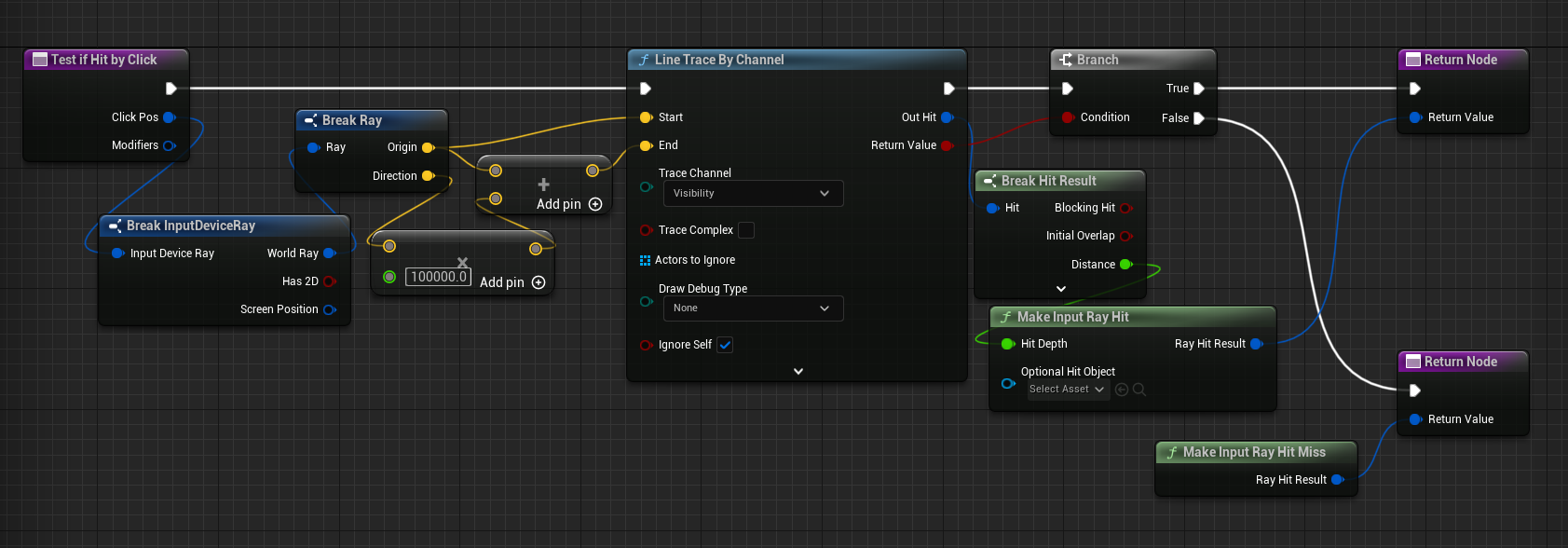Select the Make Input Ray Hit node title
The height and width of the screenshot is (548, 1568).
pos(1073,317)
